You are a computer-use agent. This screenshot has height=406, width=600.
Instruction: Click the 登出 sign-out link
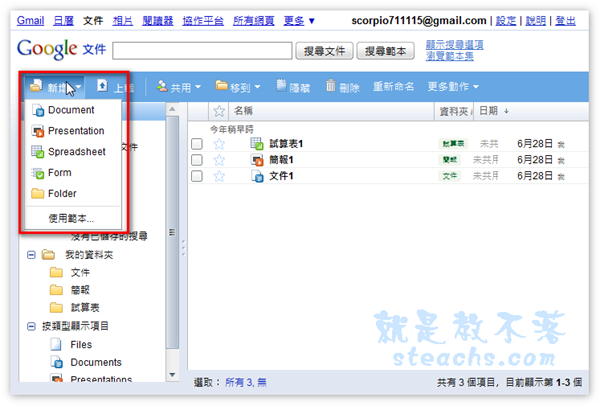pyautogui.click(x=565, y=21)
